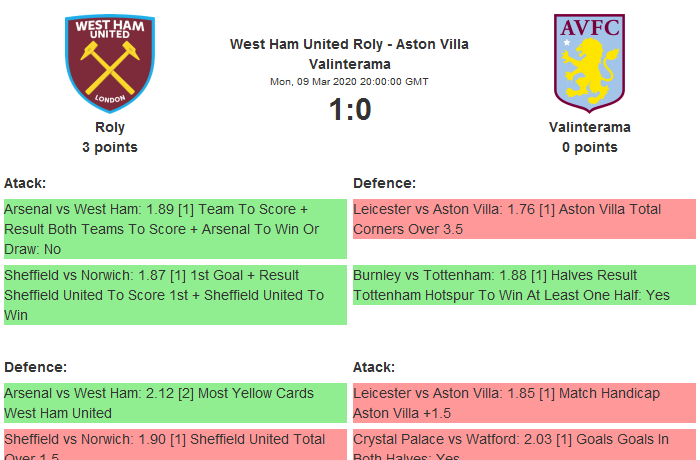Click the West Ham United crest logo
700x460 pixels.
(x=110, y=63)
